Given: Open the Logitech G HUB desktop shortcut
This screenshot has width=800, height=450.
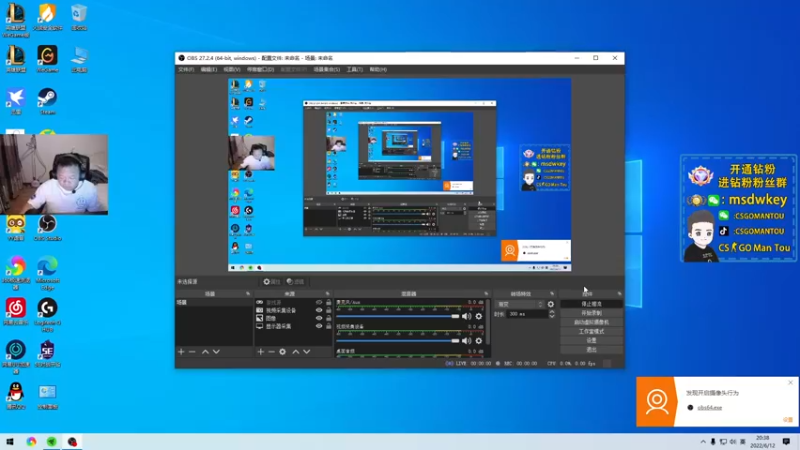Looking at the screenshot, I should pyautogui.click(x=47, y=315).
